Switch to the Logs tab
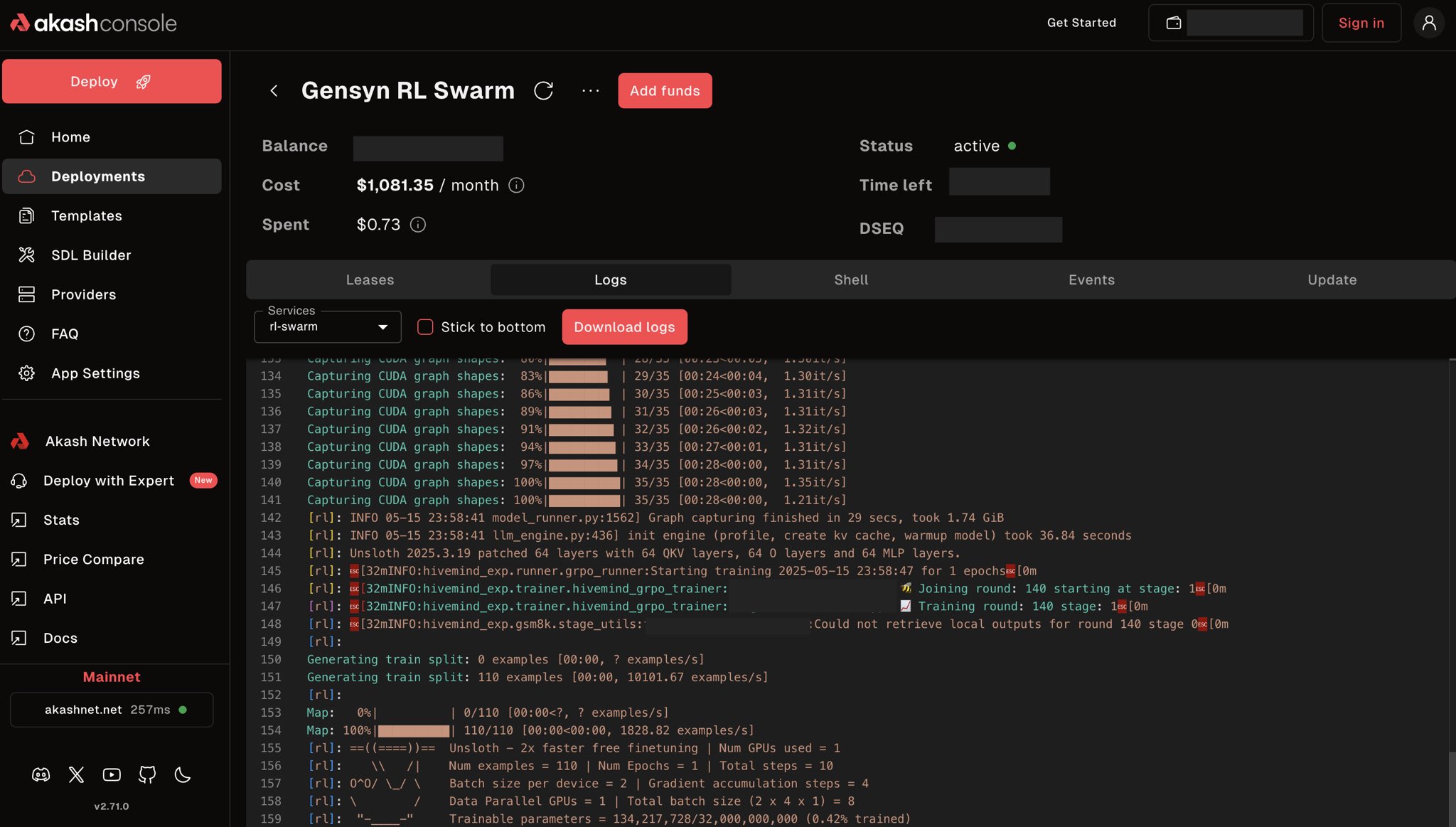 (611, 279)
